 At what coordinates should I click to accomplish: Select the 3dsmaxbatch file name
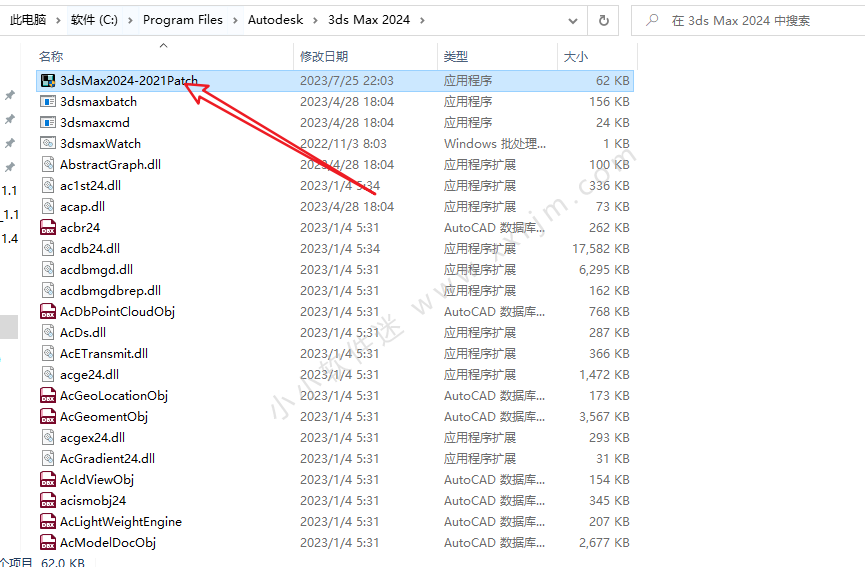tap(98, 101)
